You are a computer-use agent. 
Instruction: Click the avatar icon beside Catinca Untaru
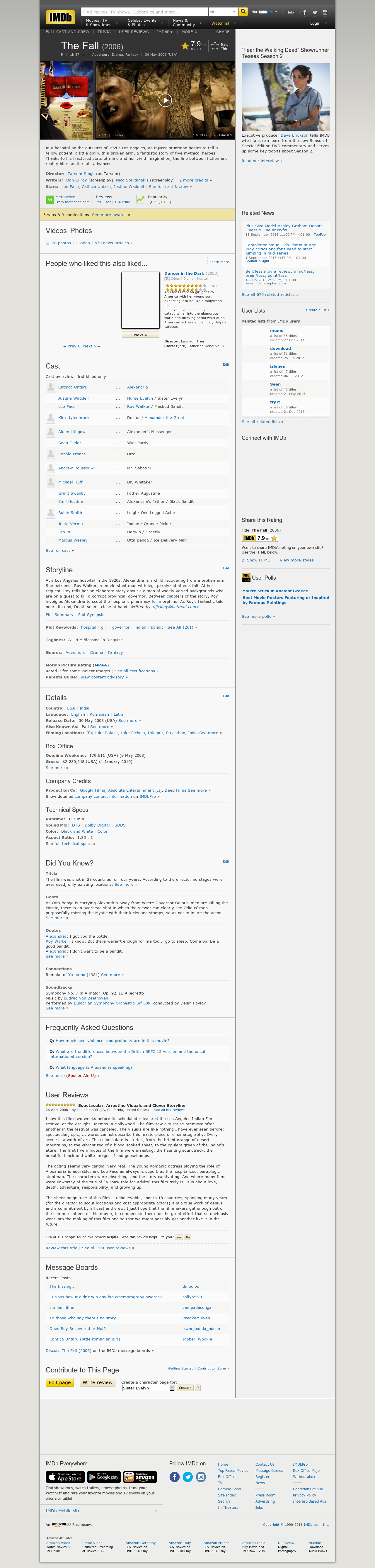click(x=51, y=387)
